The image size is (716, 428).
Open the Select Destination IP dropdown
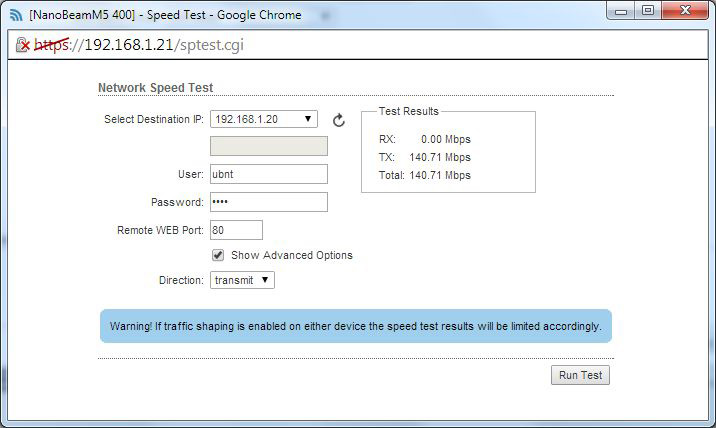[263, 119]
